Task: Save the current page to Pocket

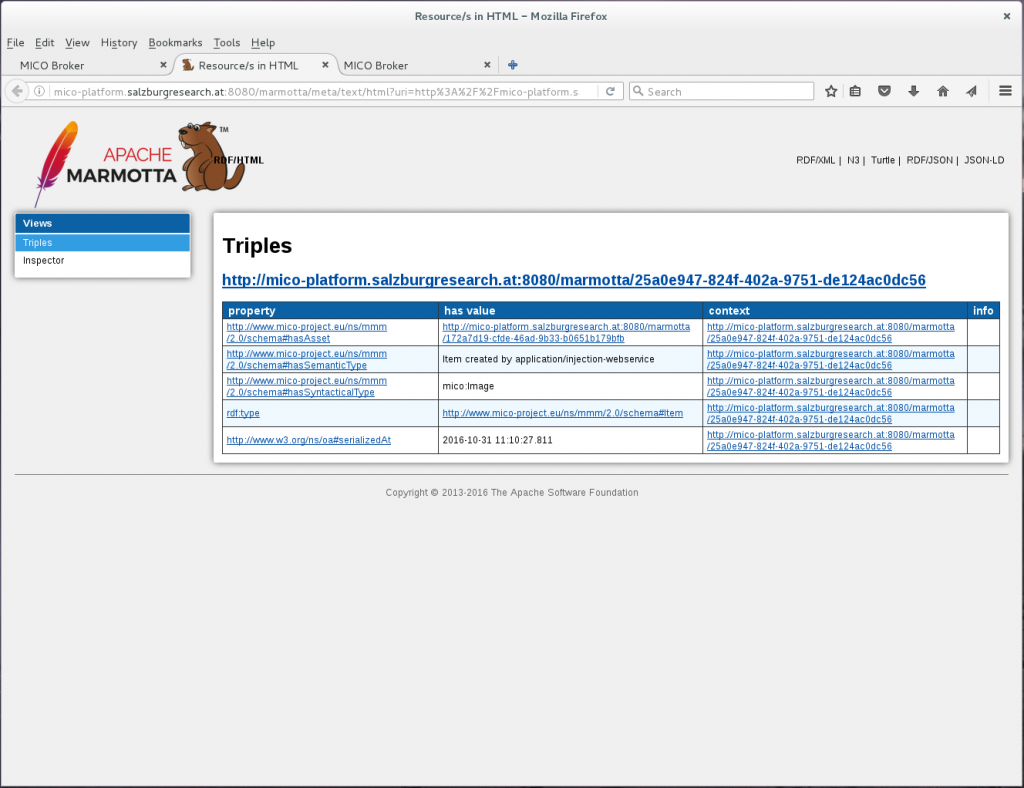Action: point(884,90)
